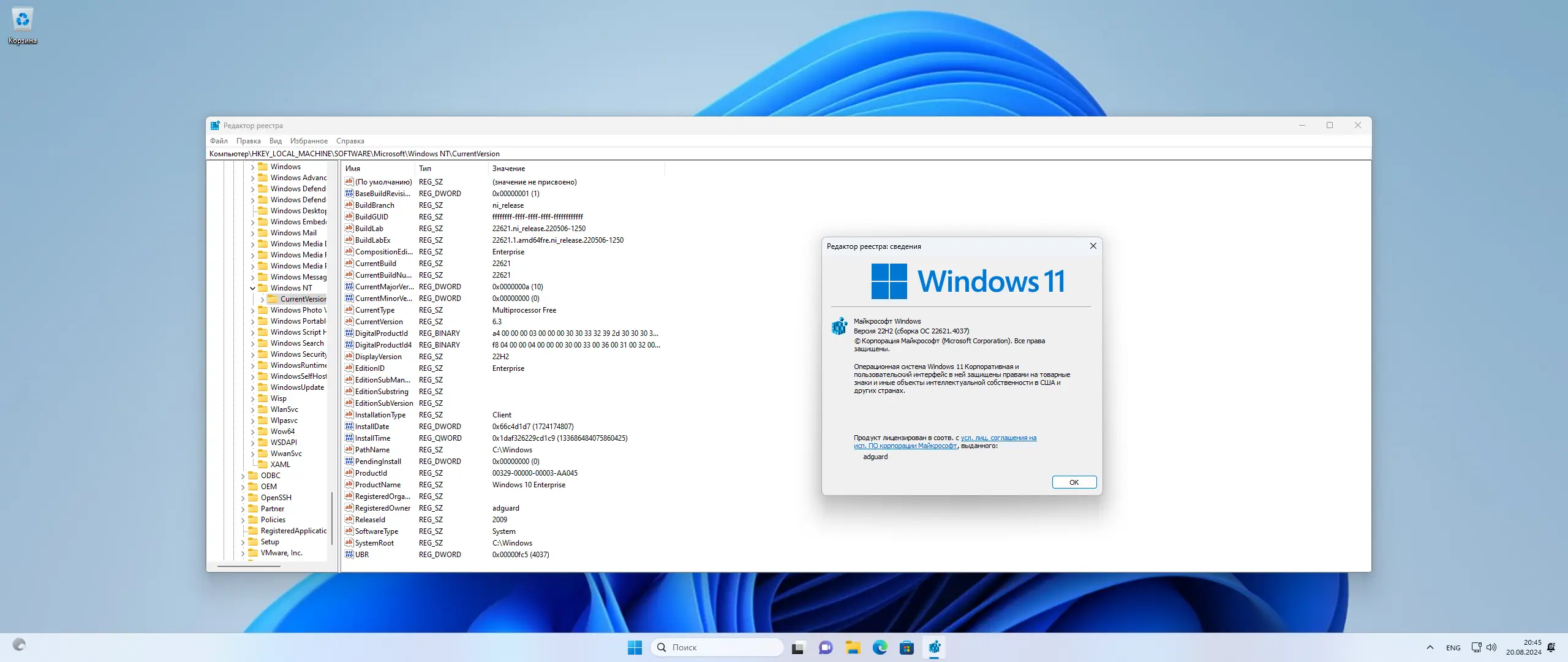Open the Task View taskbar icon
The image size is (1568, 662).
click(x=797, y=647)
